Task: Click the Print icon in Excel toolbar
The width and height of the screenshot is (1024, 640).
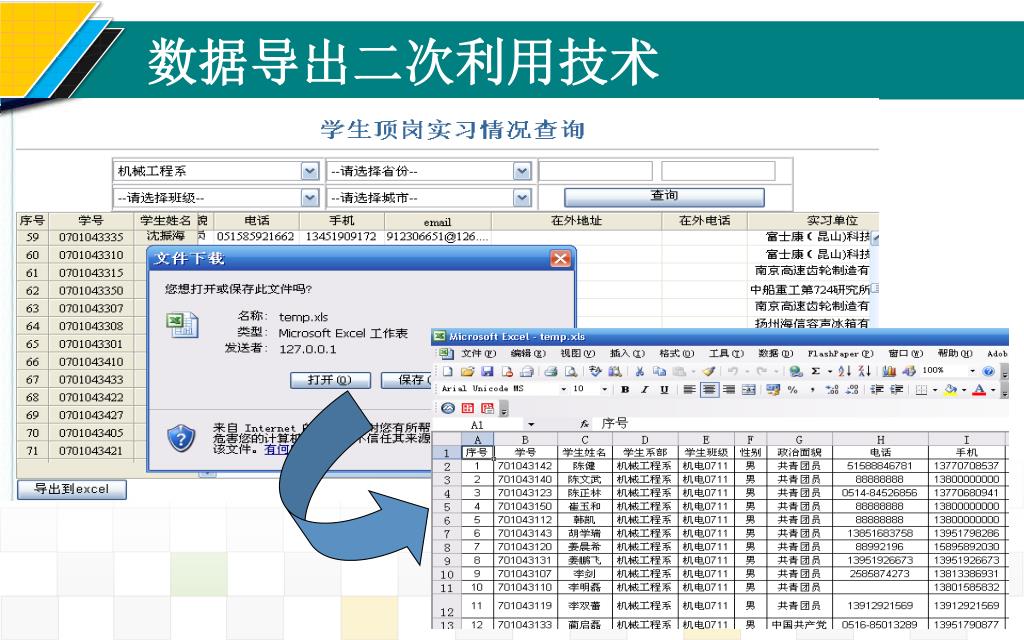Action: [551, 372]
